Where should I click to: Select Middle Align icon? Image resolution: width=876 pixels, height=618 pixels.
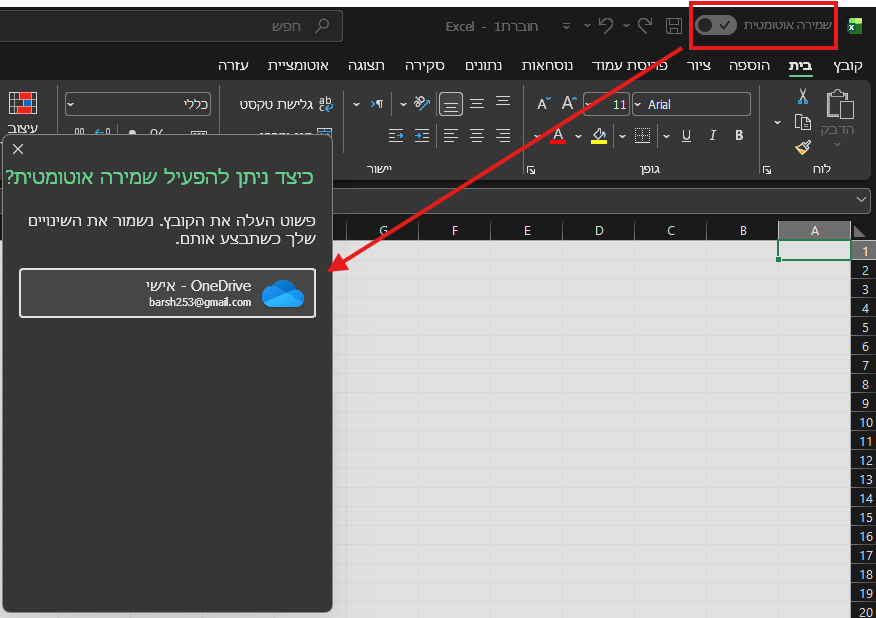477,103
